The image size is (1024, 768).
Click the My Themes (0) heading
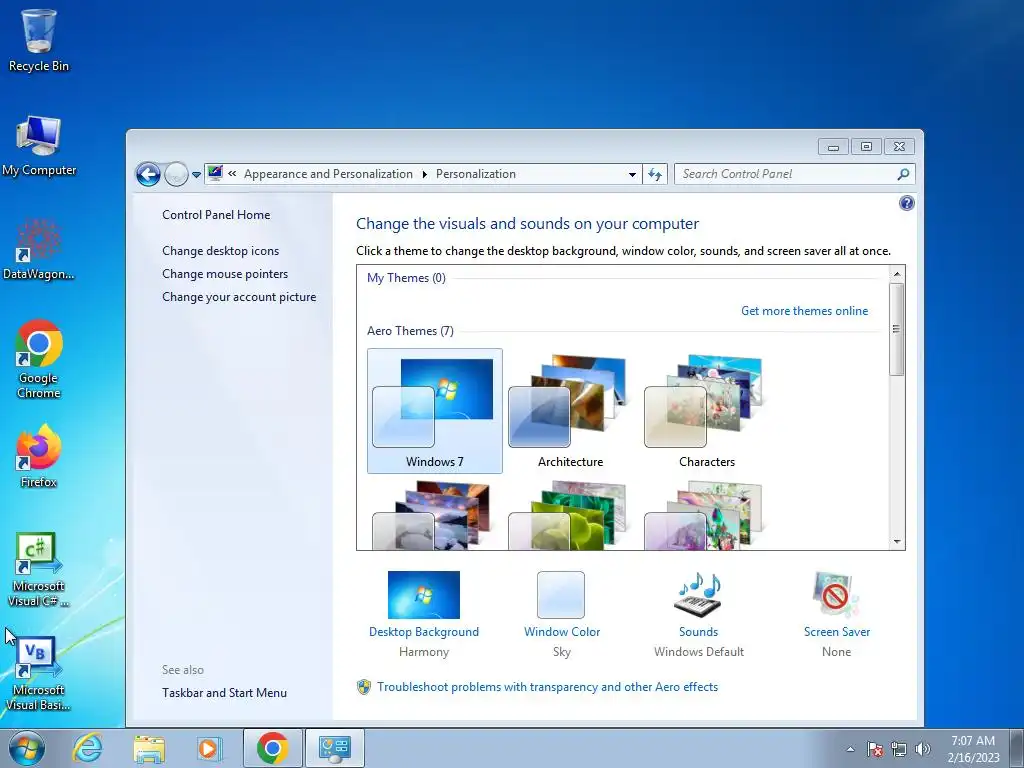click(406, 278)
